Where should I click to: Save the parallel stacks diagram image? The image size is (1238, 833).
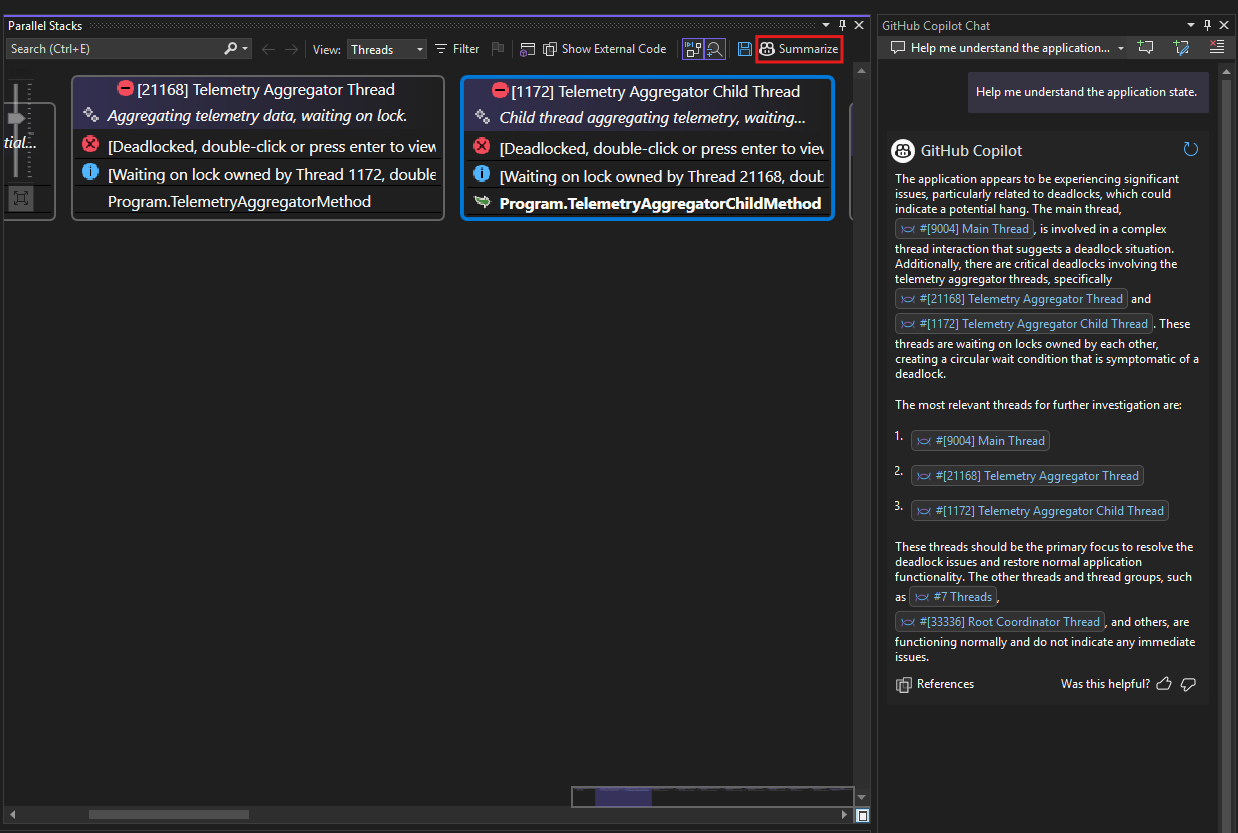pyautogui.click(x=744, y=49)
